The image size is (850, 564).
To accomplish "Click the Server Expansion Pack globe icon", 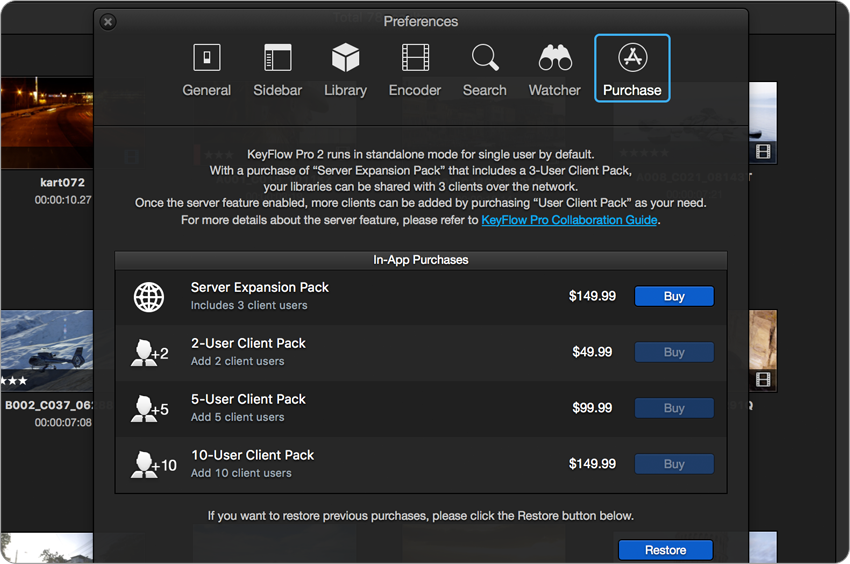I will 149,297.
